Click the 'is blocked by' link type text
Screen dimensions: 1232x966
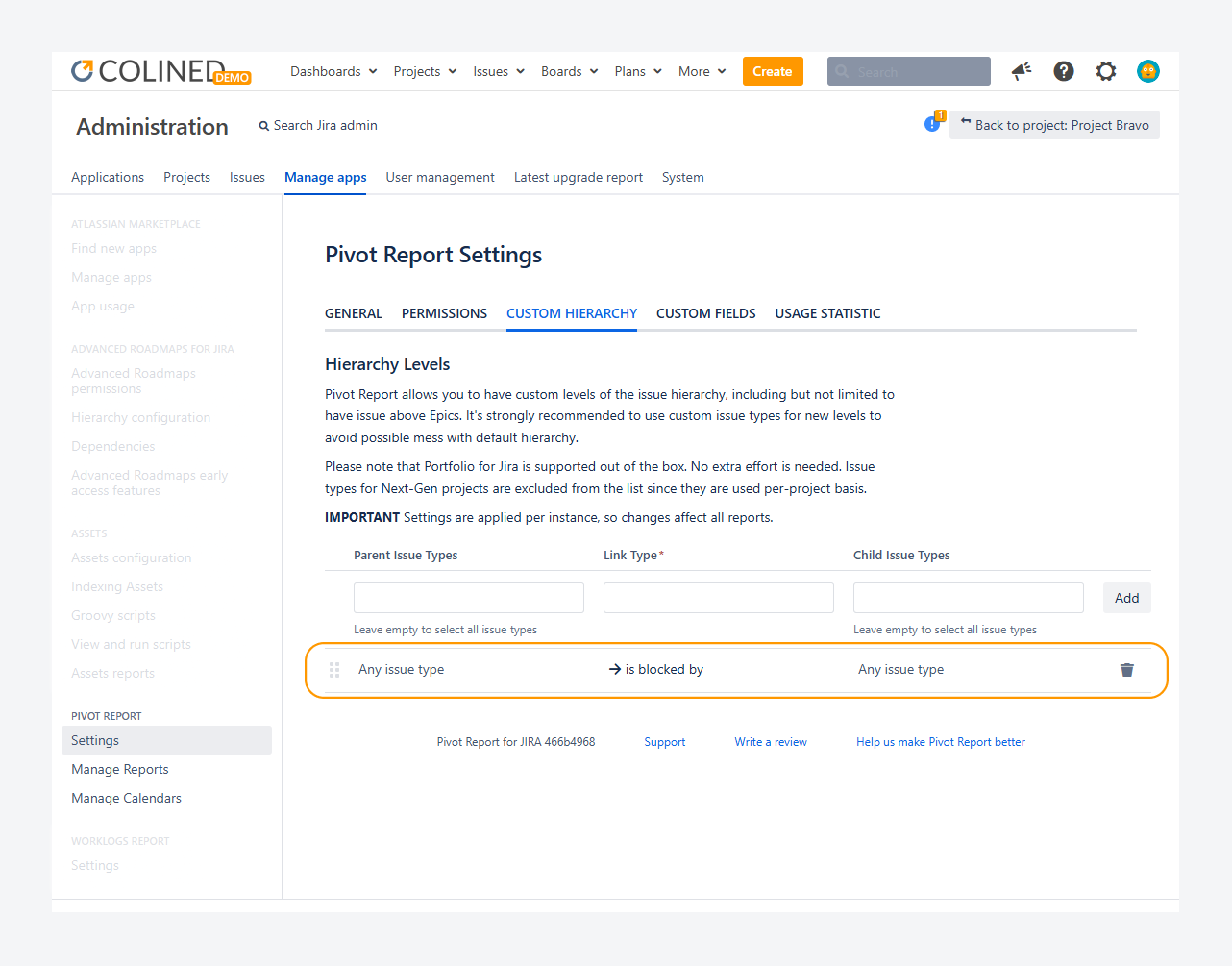(664, 670)
